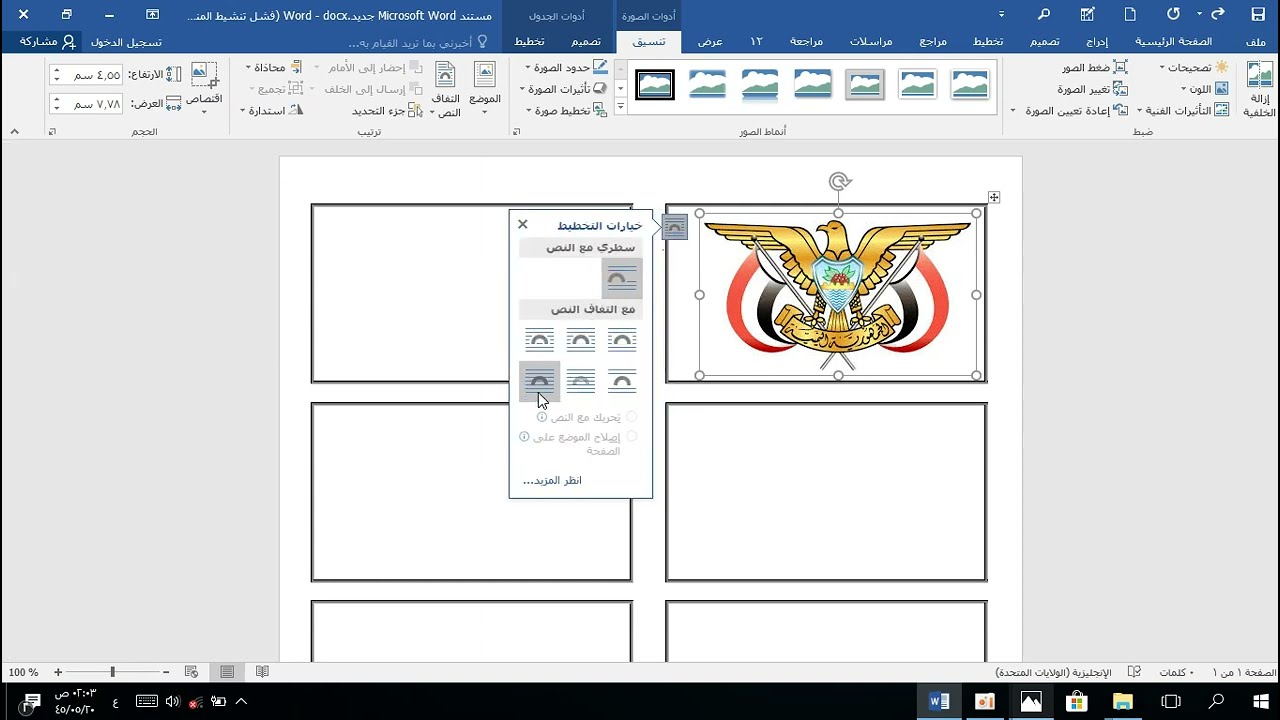Image resolution: width=1280 pixels, height=720 pixels.
Task: Open the Selection Pane (جزء التحديد)
Action: [385, 111]
